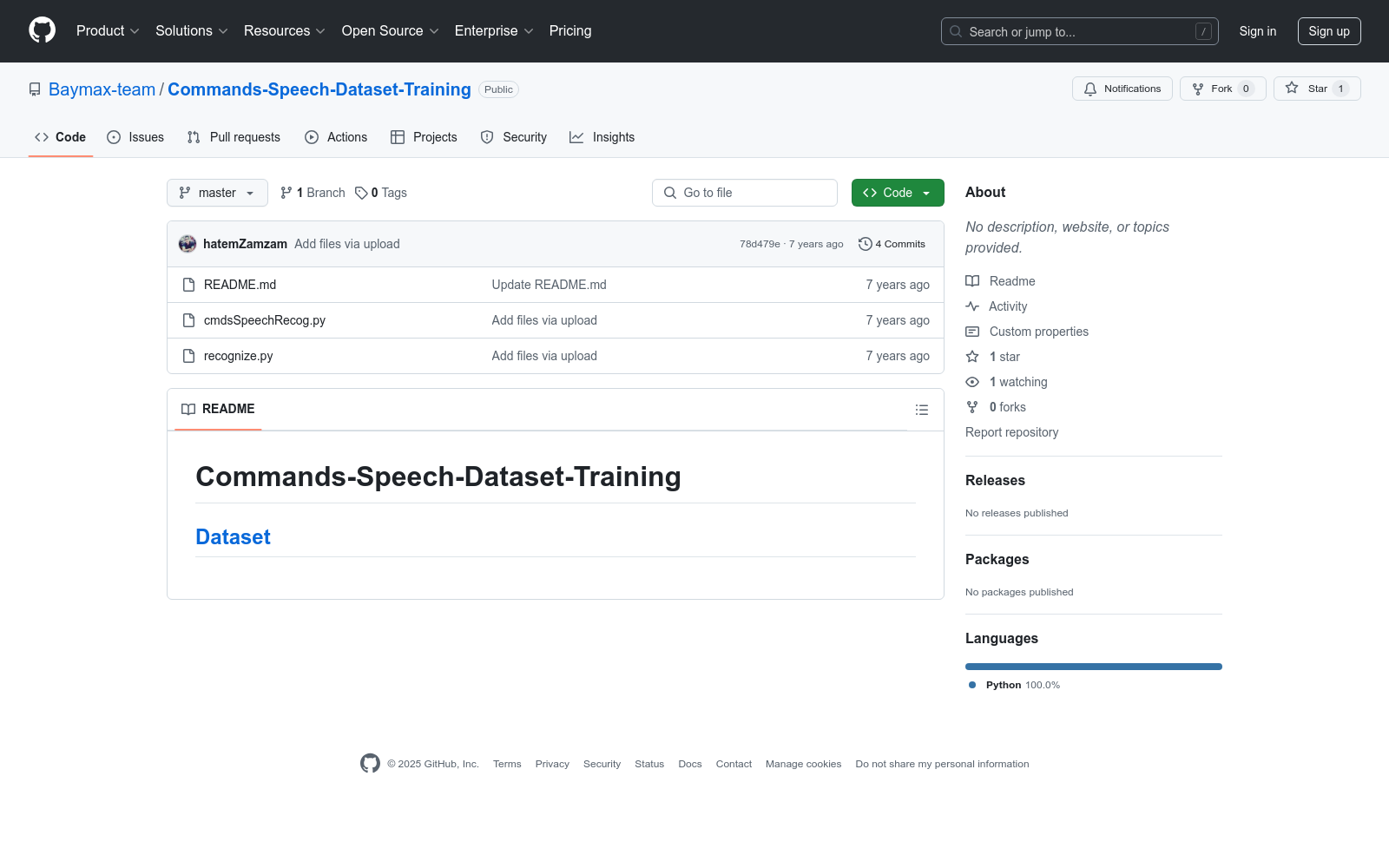Open the recognize.py file
Image resolution: width=1389 pixels, height=868 pixels.
pos(239,356)
